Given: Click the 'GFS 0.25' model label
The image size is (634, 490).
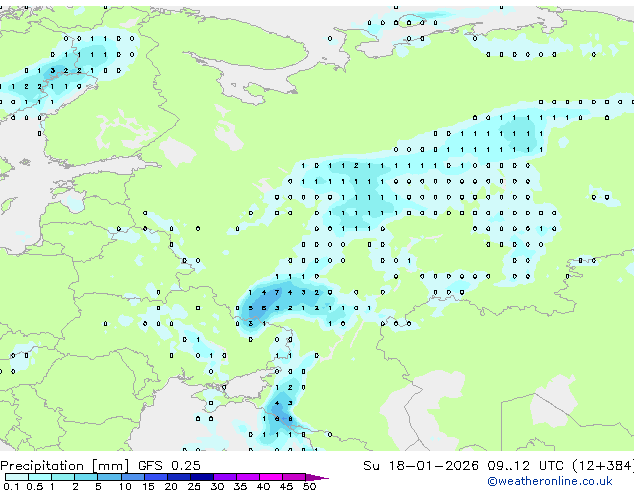Looking at the screenshot, I should [169, 465].
